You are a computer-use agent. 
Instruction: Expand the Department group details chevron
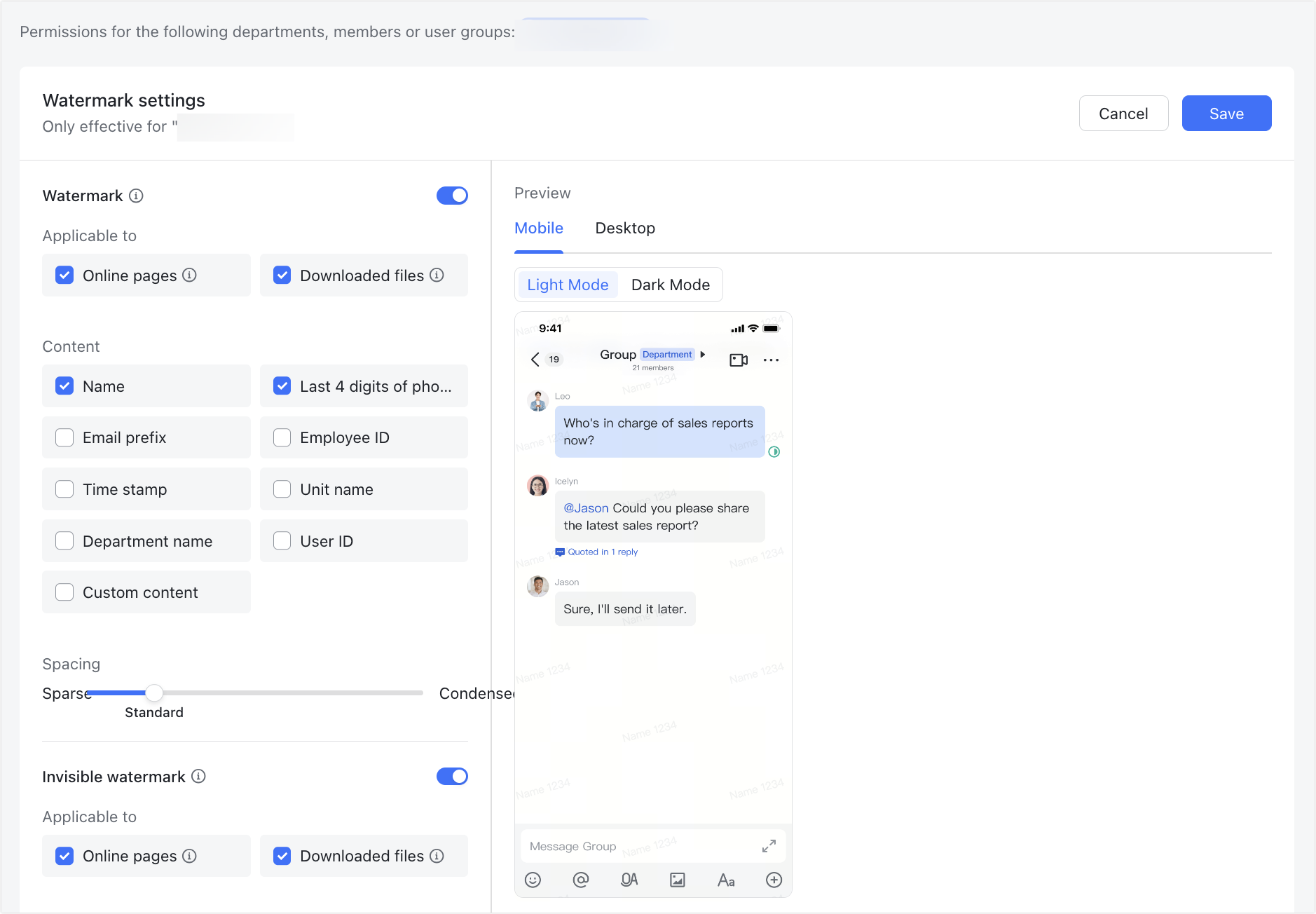(703, 354)
